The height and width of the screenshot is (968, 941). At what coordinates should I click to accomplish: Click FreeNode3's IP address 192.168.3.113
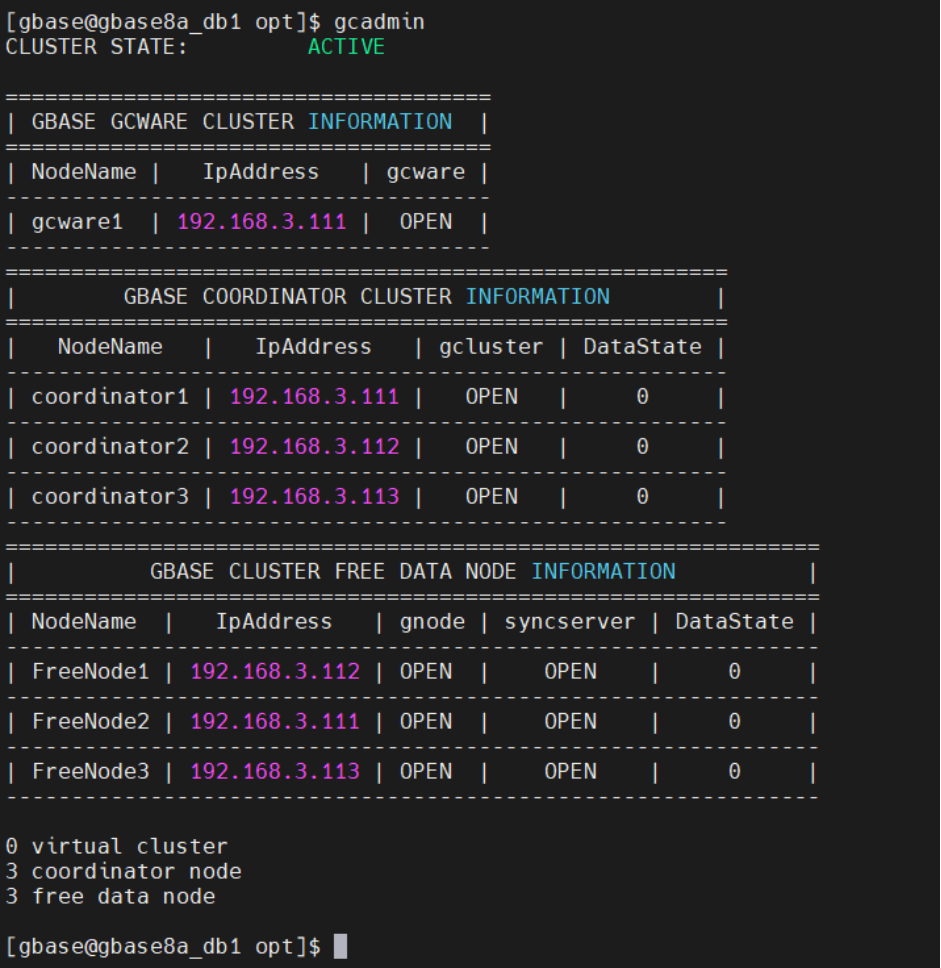pos(275,771)
